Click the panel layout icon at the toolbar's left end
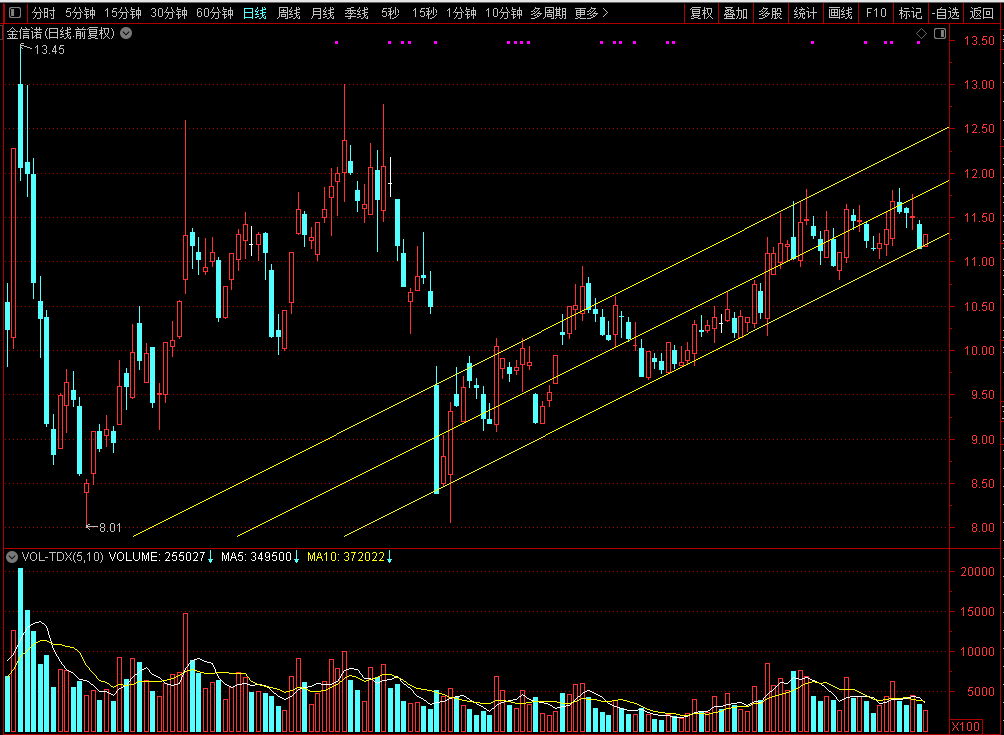 [15, 13]
